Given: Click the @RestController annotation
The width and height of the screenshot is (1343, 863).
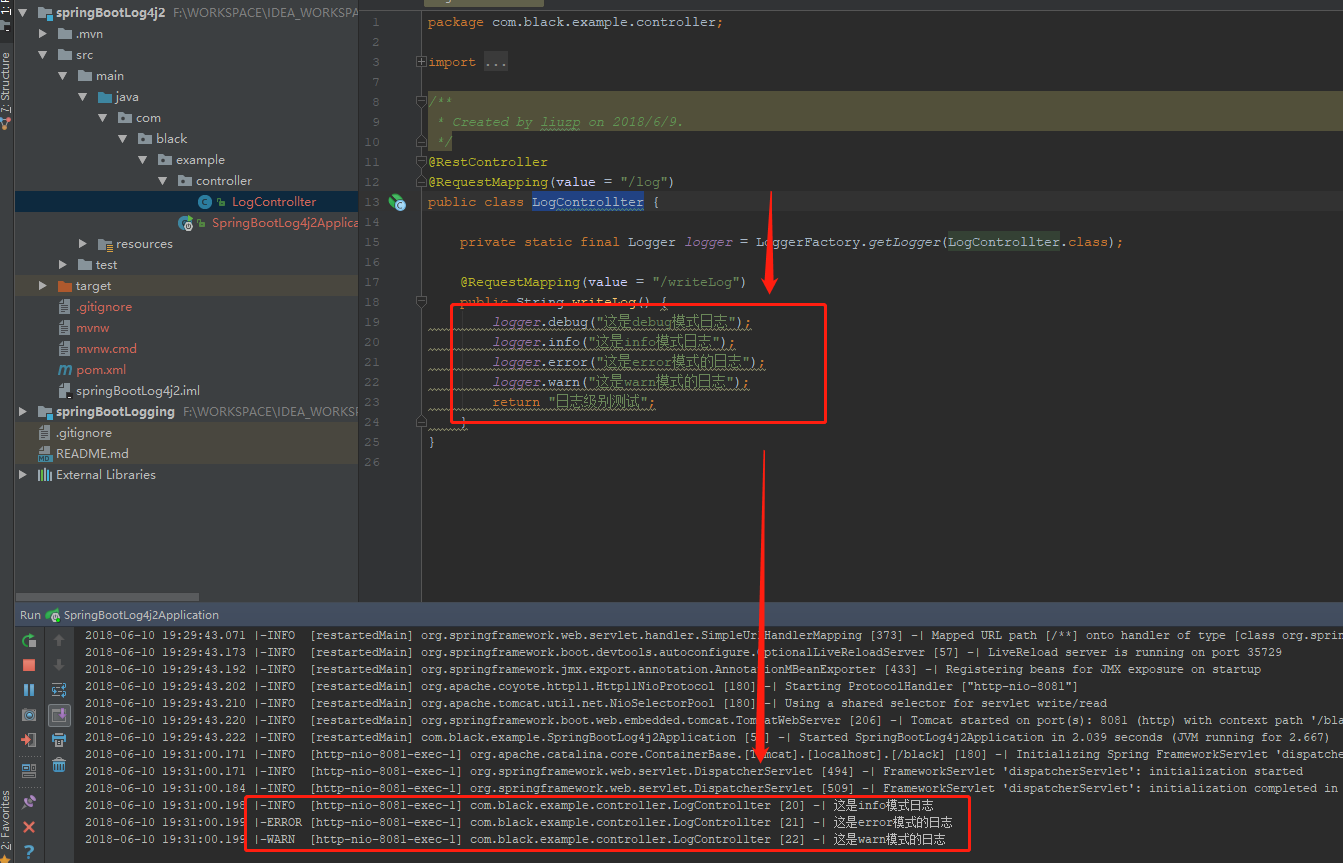Looking at the screenshot, I should pyautogui.click(x=488, y=162).
